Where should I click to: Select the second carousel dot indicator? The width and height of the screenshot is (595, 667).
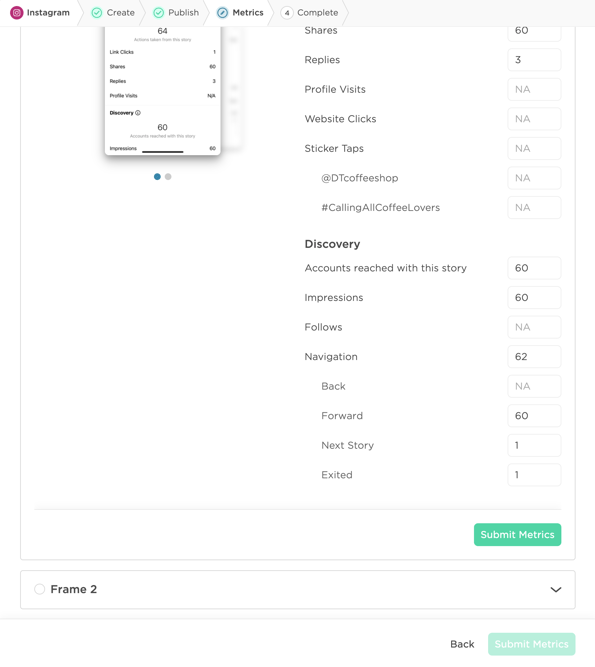point(168,177)
